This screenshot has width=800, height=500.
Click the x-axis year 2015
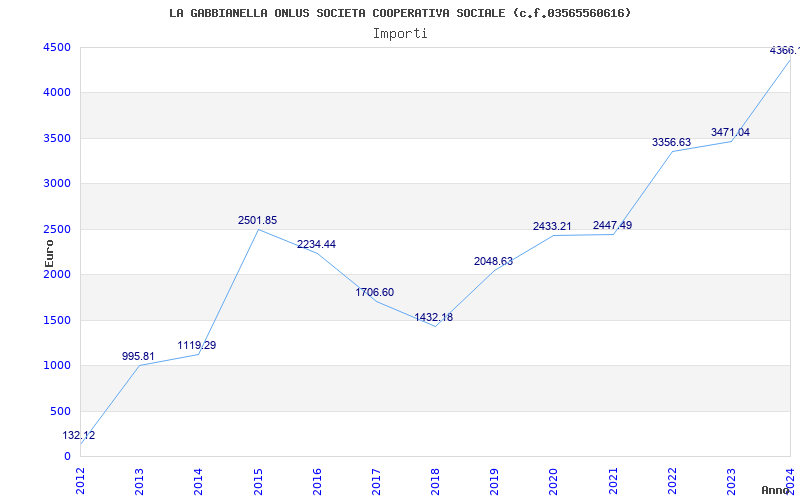258,481
